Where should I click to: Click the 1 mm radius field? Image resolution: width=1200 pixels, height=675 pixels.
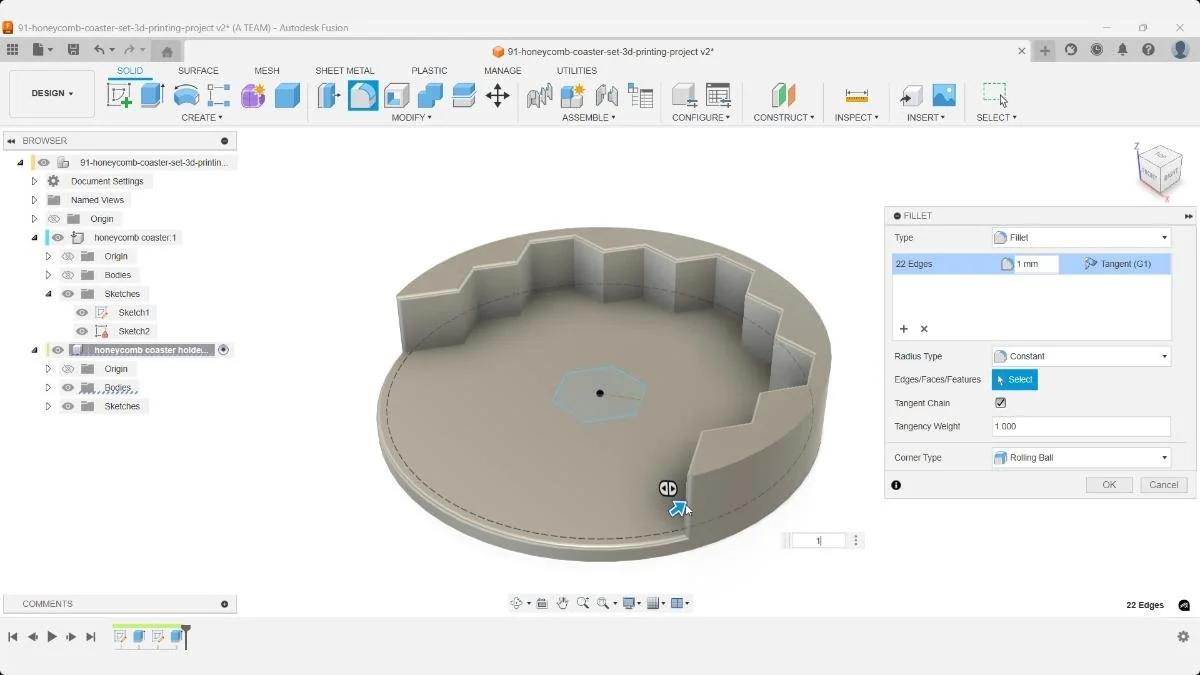(1036, 264)
